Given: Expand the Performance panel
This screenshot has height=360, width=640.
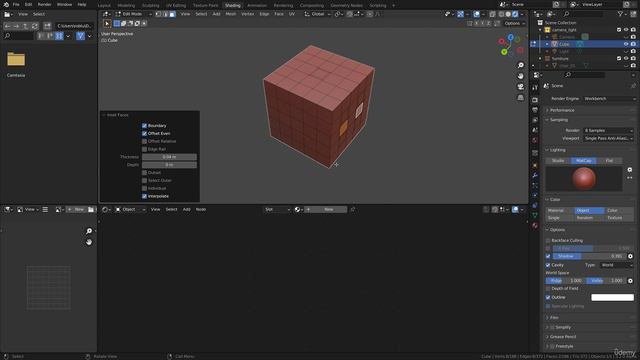Looking at the screenshot, I should click(x=562, y=110).
